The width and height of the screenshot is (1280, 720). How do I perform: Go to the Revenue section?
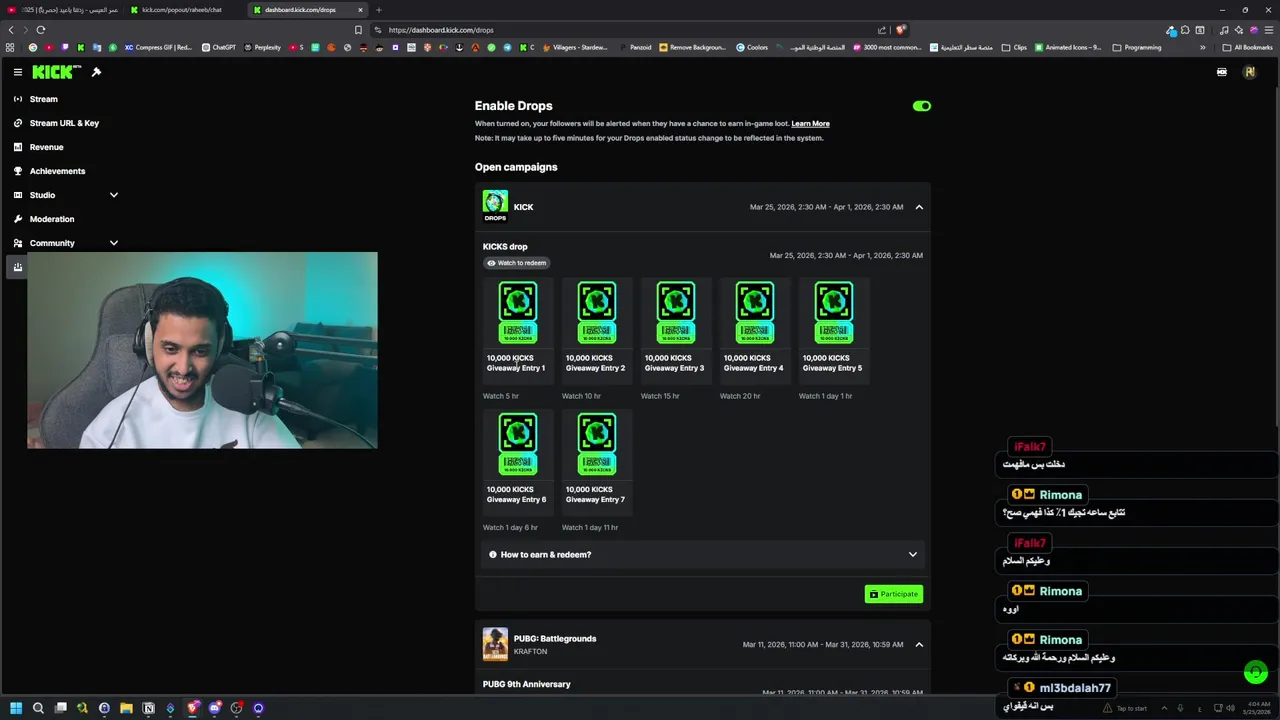pos(38,147)
